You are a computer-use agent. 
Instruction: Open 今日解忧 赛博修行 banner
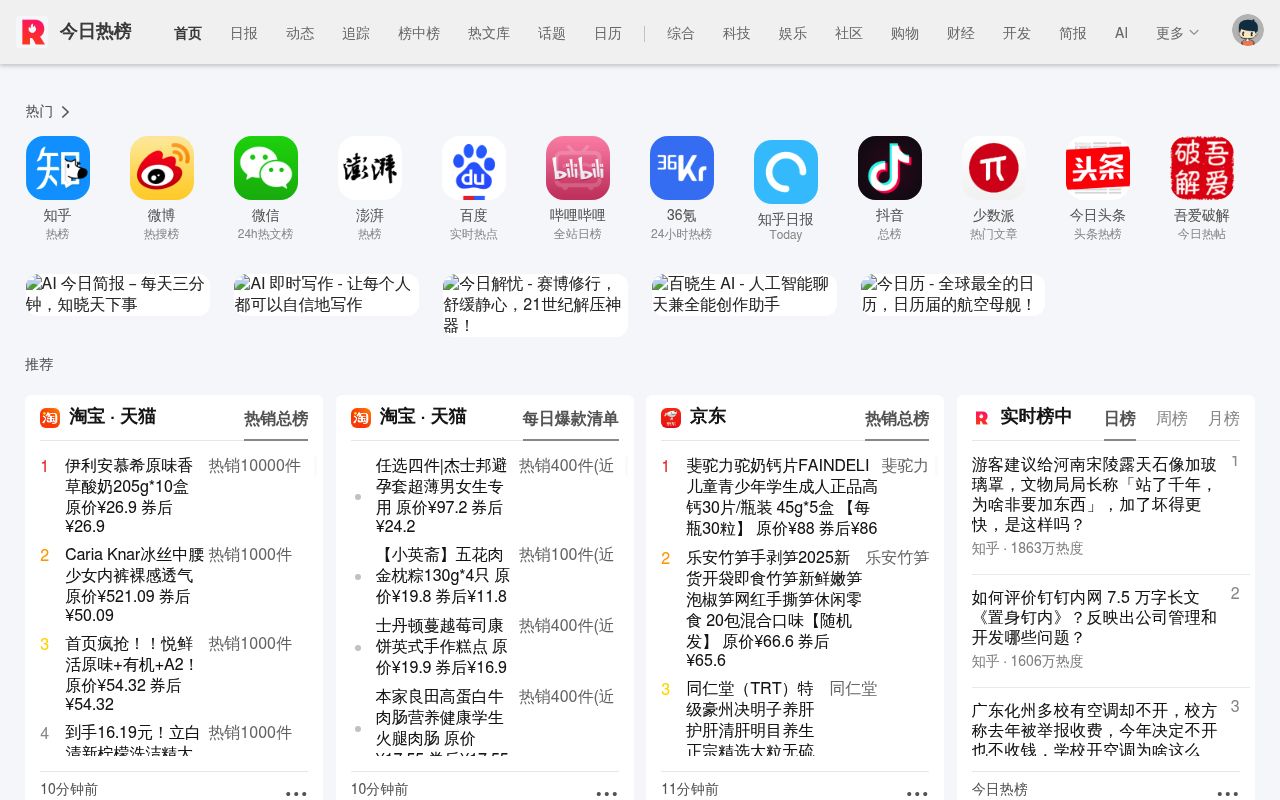536,305
